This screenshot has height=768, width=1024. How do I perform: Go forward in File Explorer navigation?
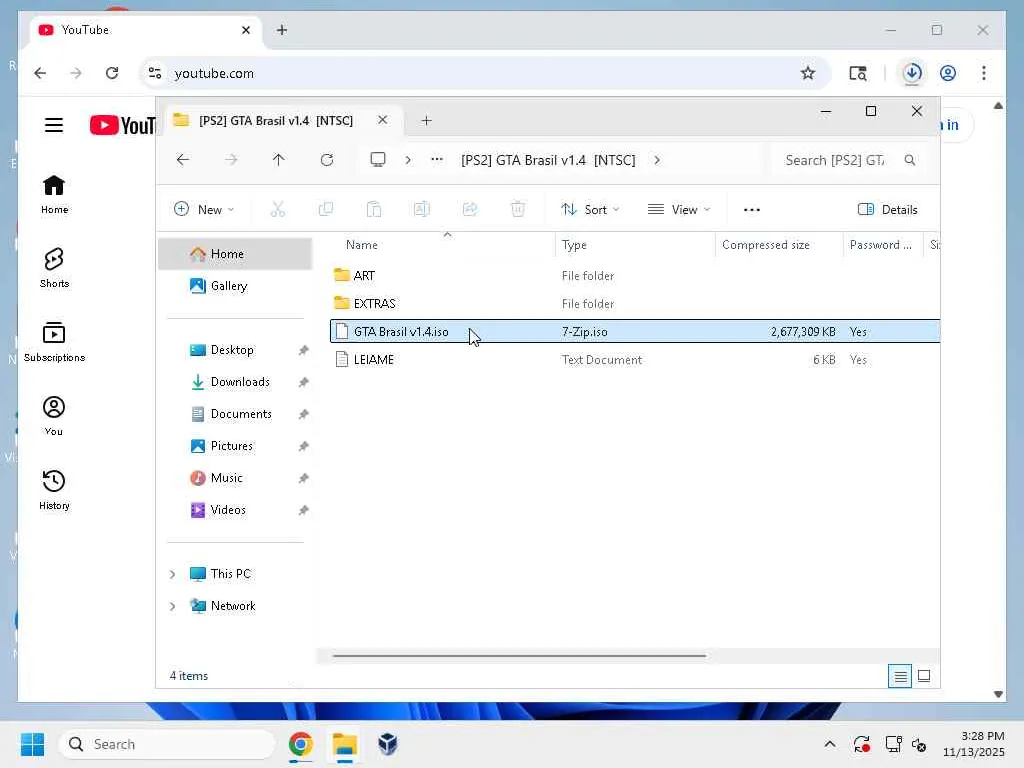(231, 160)
